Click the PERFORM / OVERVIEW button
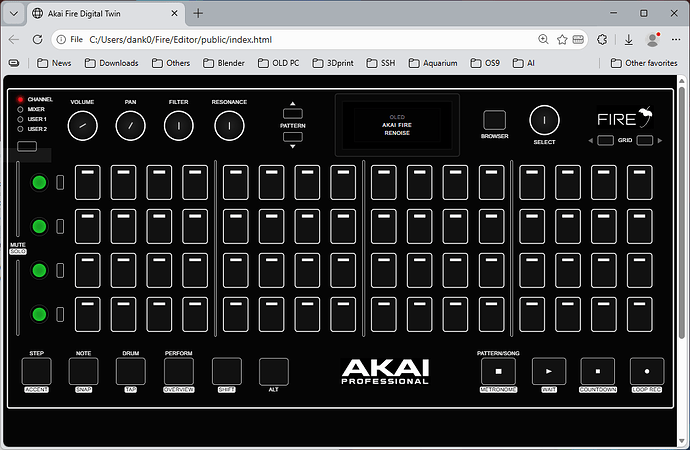Image resolution: width=690 pixels, height=450 pixels. tap(179, 371)
